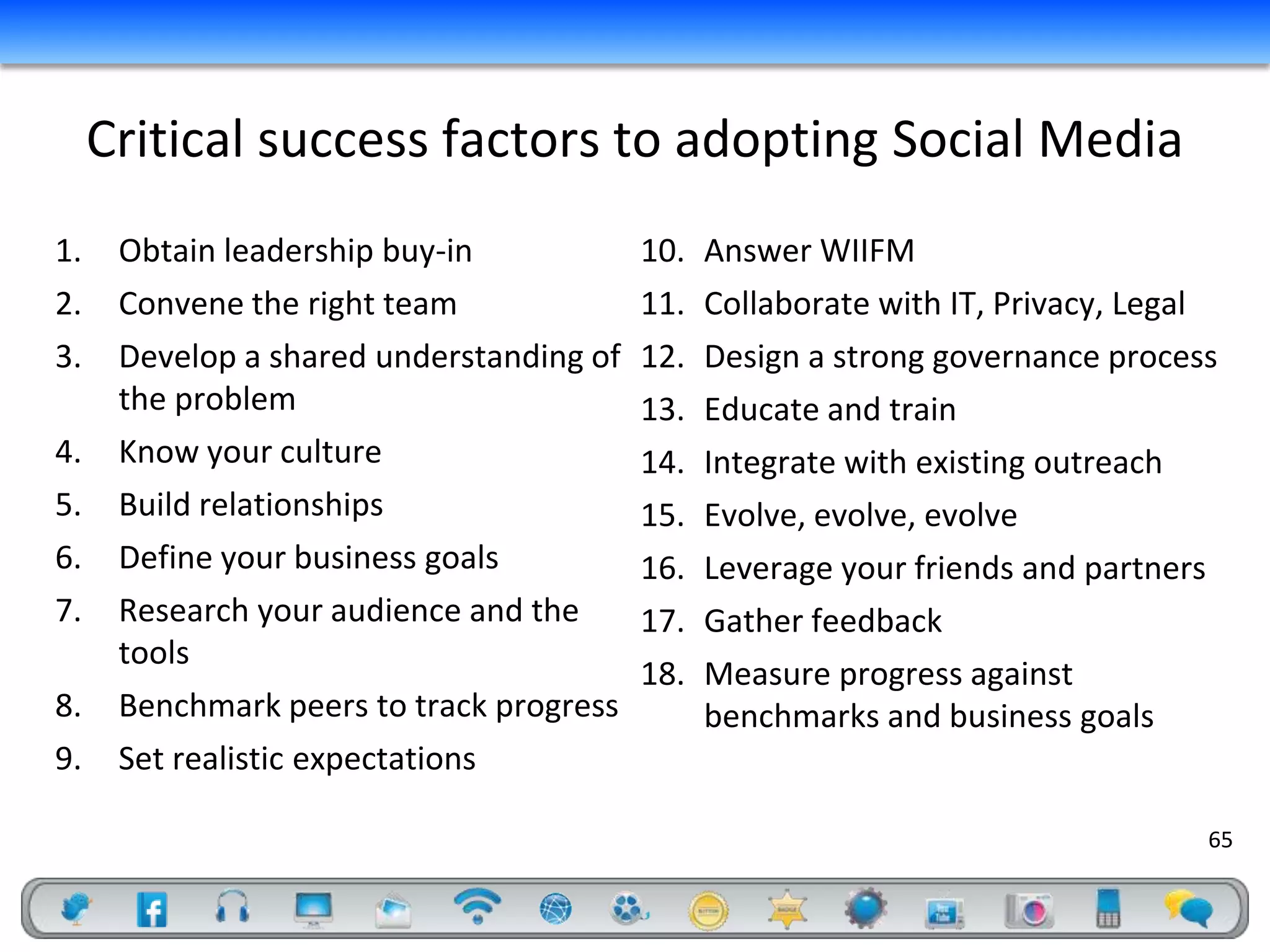Click the mobile phone icon
The image size is (1270, 952).
[x=1108, y=908]
